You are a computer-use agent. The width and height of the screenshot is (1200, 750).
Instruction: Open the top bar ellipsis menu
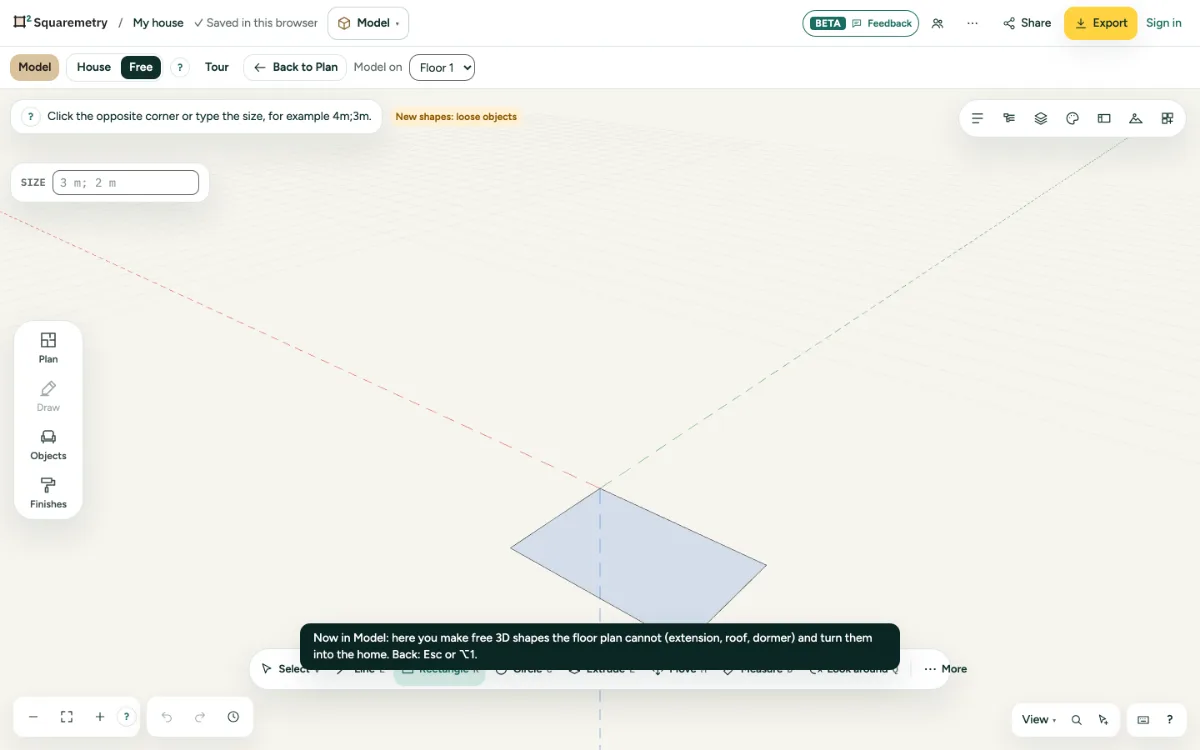[972, 23]
